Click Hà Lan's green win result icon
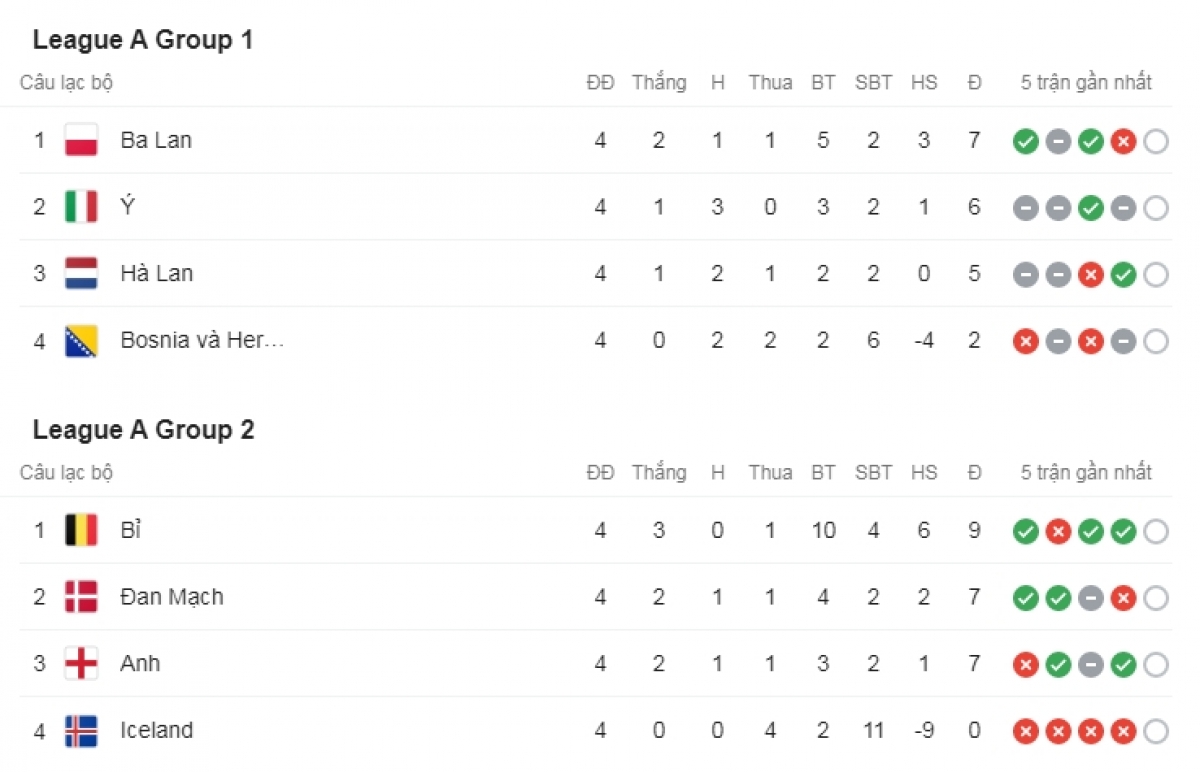Viewport: 1200px width, 772px height. pos(1123,275)
